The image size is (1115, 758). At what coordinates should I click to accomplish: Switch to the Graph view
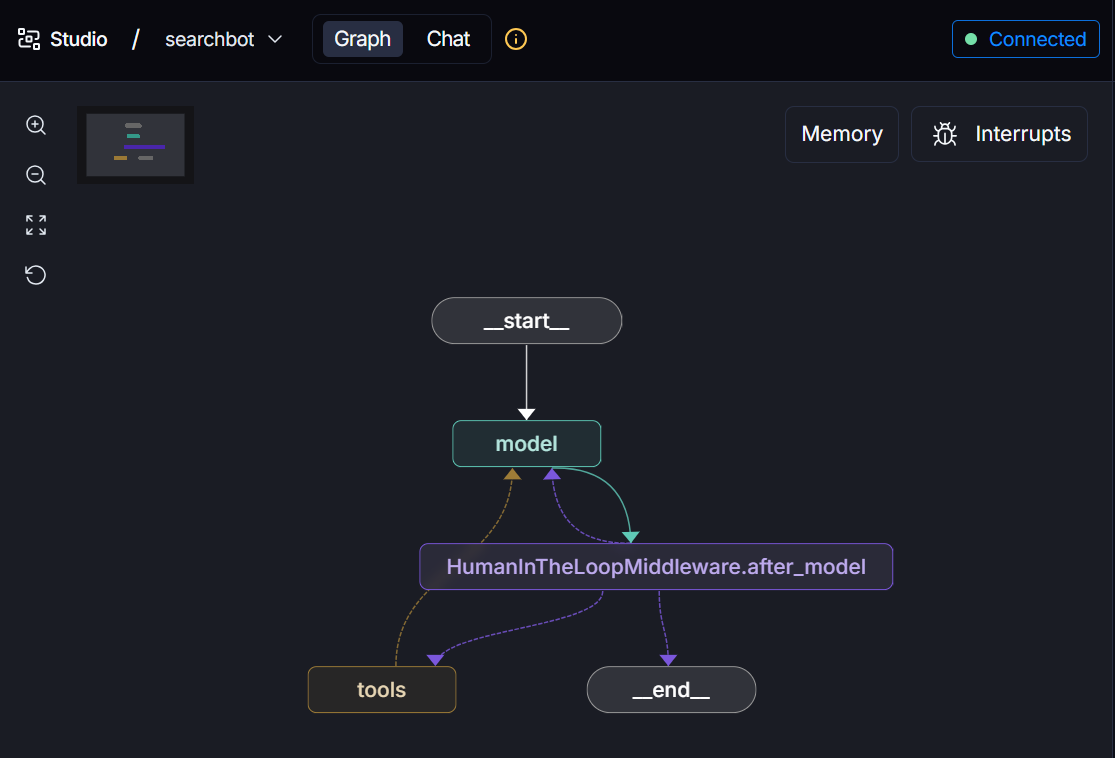pos(362,39)
